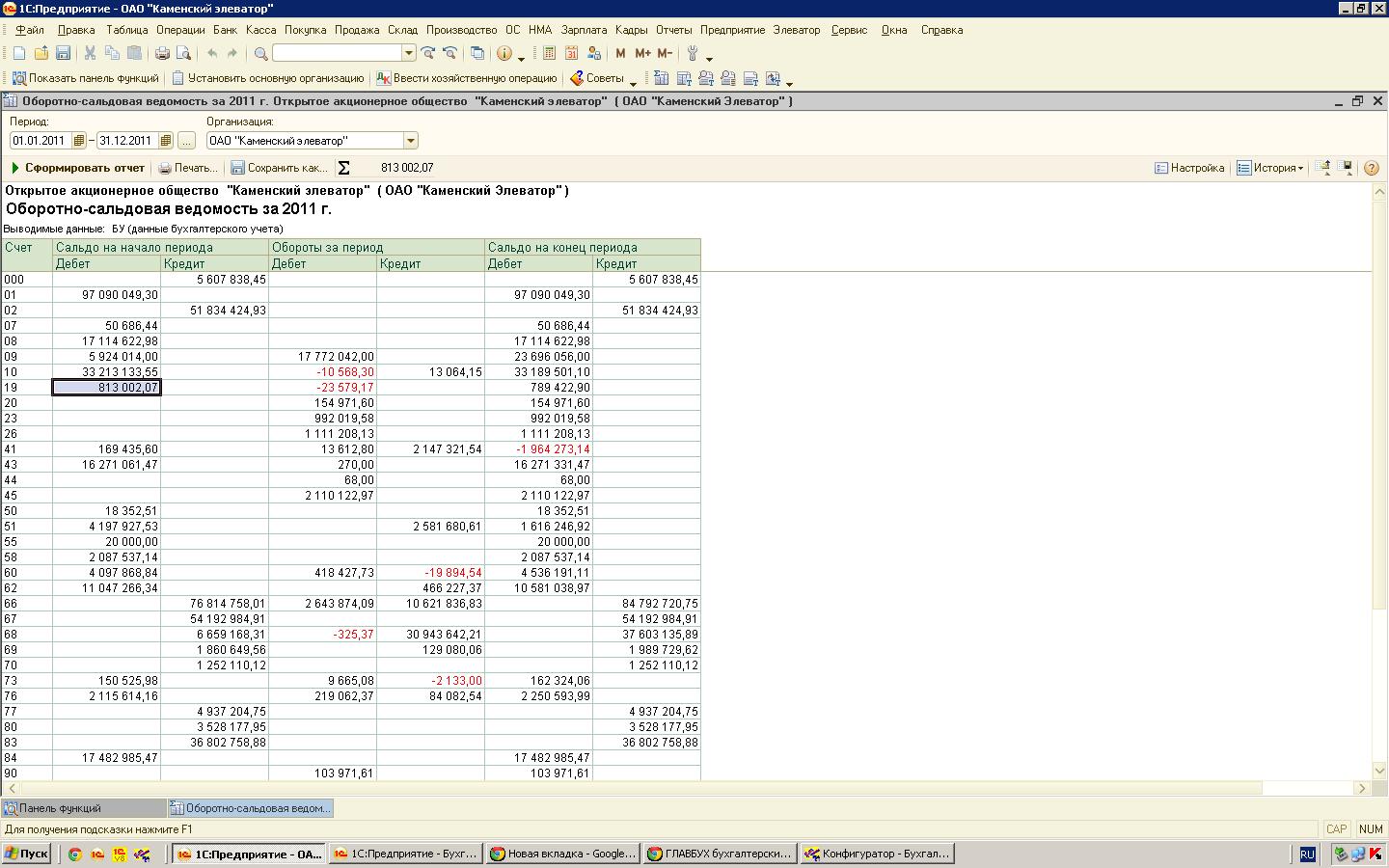1389x868 pixels.
Task: Click the M+ memory add icon
Action: coord(642,54)
